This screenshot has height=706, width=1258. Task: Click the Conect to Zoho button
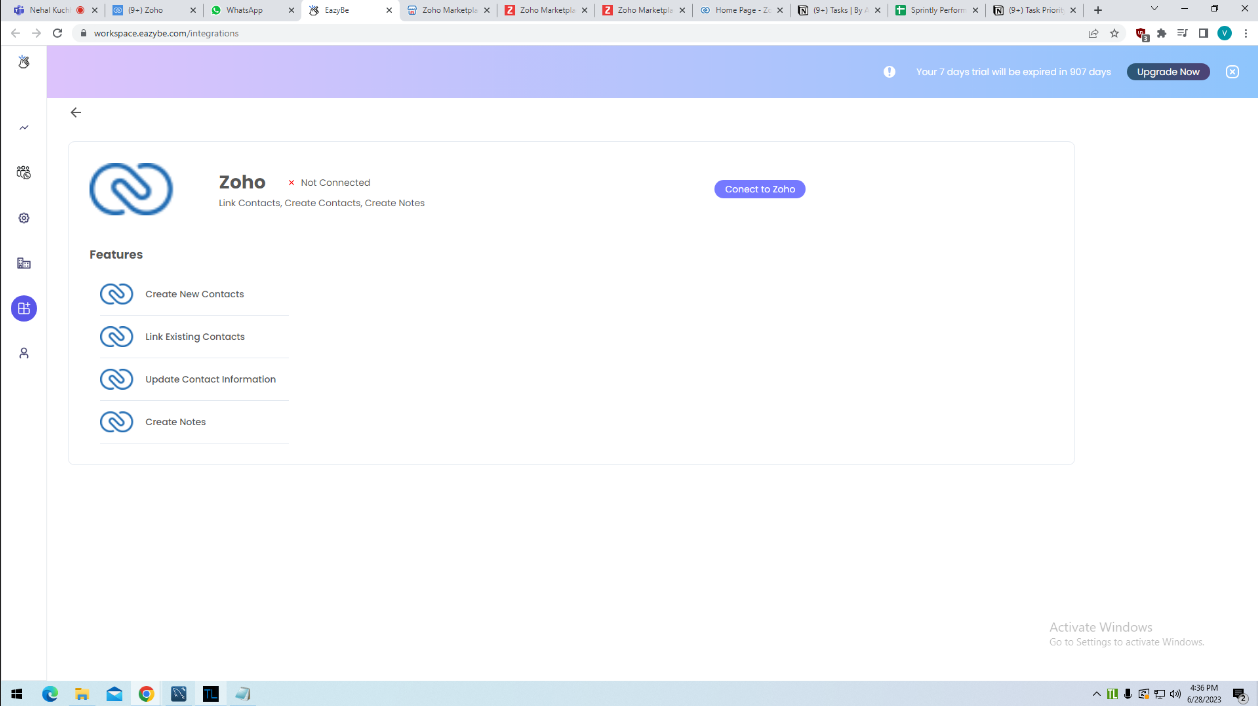[x=760, y=189]
